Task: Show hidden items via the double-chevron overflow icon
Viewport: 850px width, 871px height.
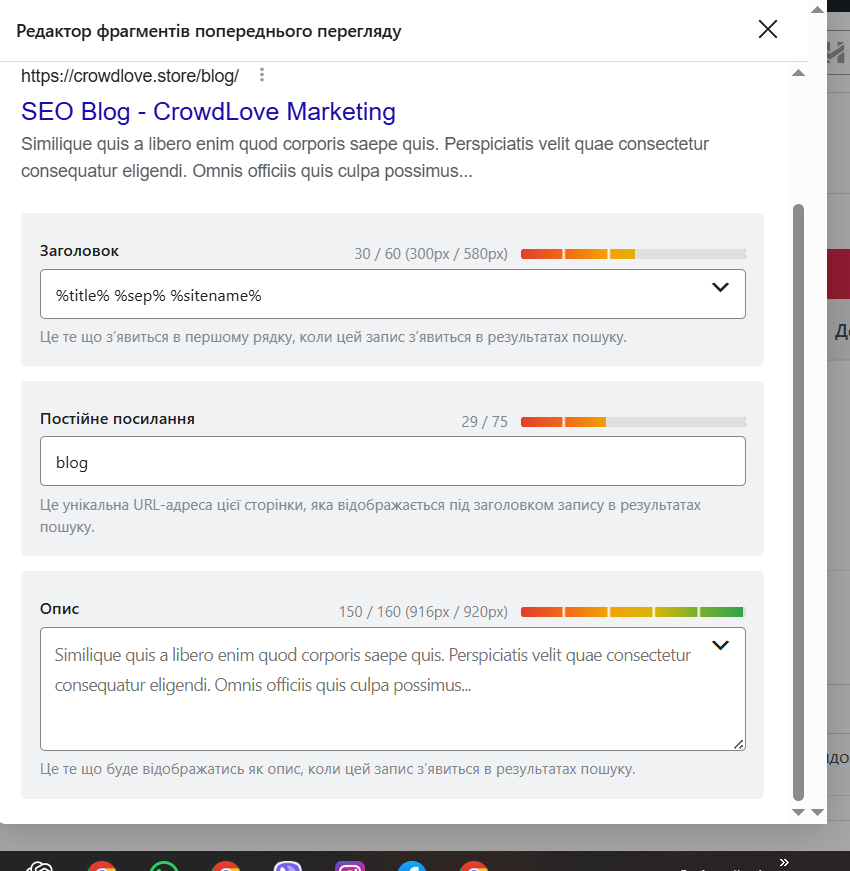Action: (x=784, y=862)
